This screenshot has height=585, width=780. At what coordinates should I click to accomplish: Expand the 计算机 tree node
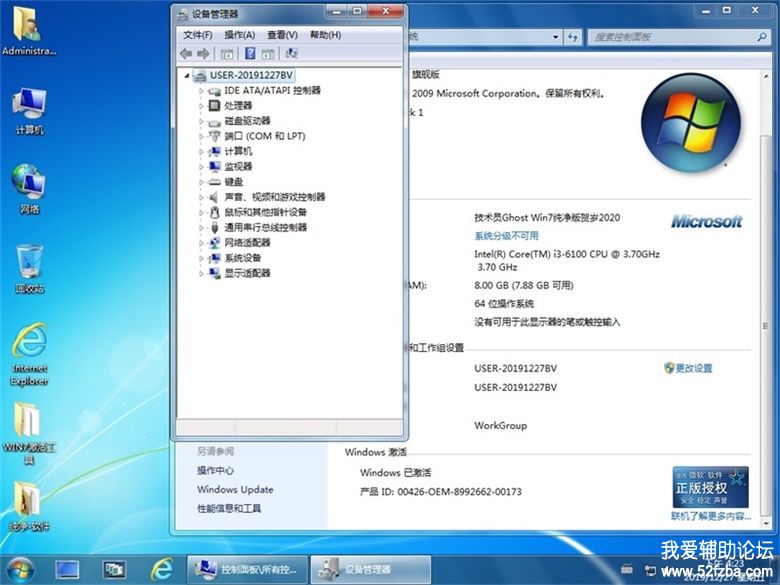201,152
